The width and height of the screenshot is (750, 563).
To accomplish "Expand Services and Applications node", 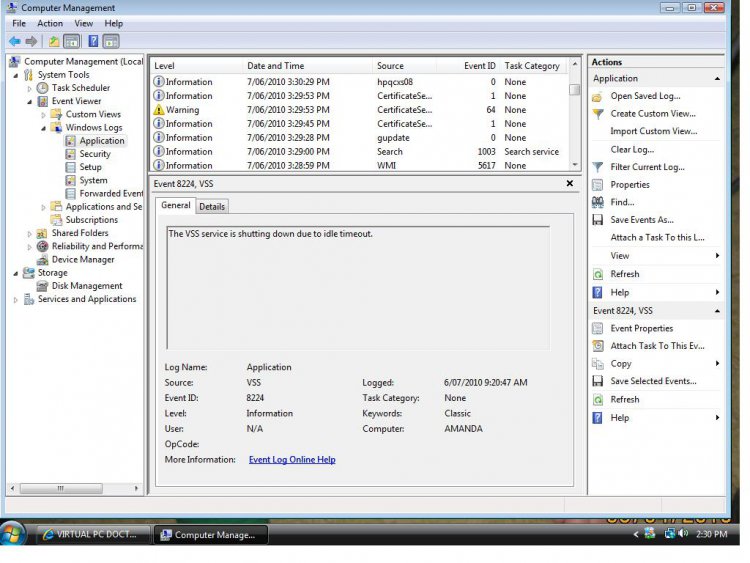I will [x=16, y=300].
